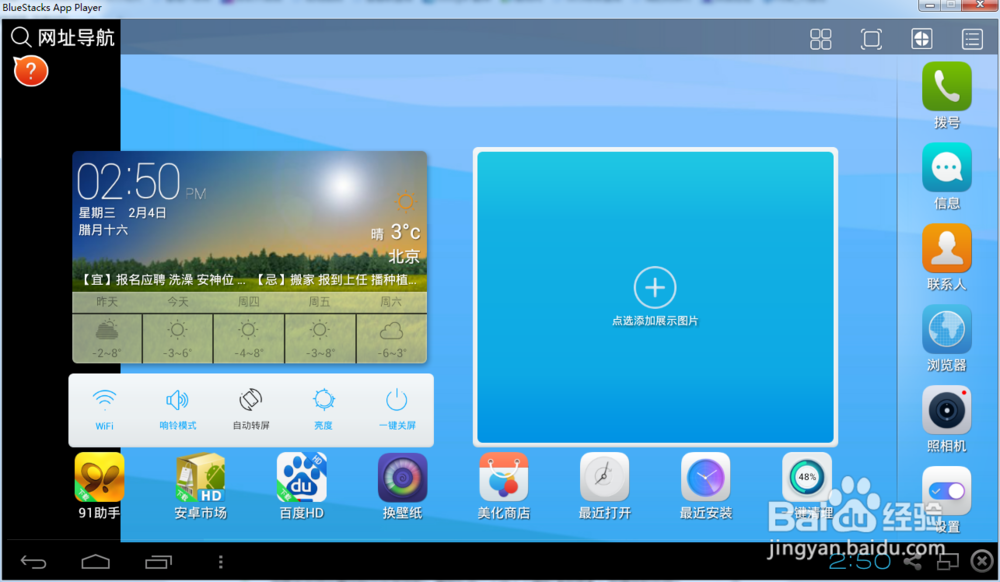Open the list menu icon in top bar
Viewport: 1000px width, 582px height.
[972, 39]
